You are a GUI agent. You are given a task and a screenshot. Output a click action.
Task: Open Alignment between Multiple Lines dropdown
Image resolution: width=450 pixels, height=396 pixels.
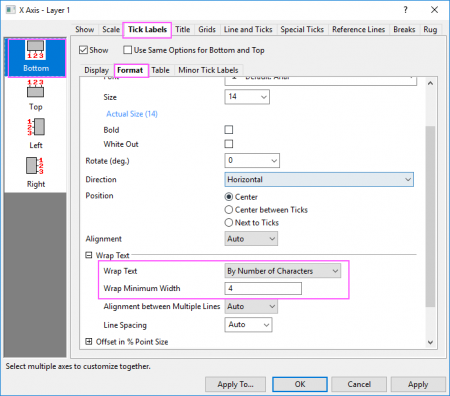[x=251, y=306]
